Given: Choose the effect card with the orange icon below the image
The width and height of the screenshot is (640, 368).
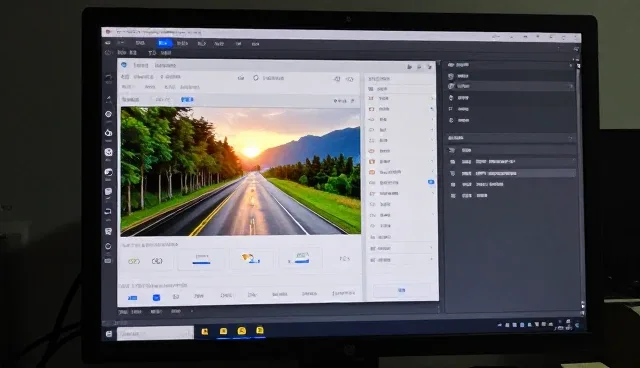Looking at the screenshot, I should [x=251, y=258].
